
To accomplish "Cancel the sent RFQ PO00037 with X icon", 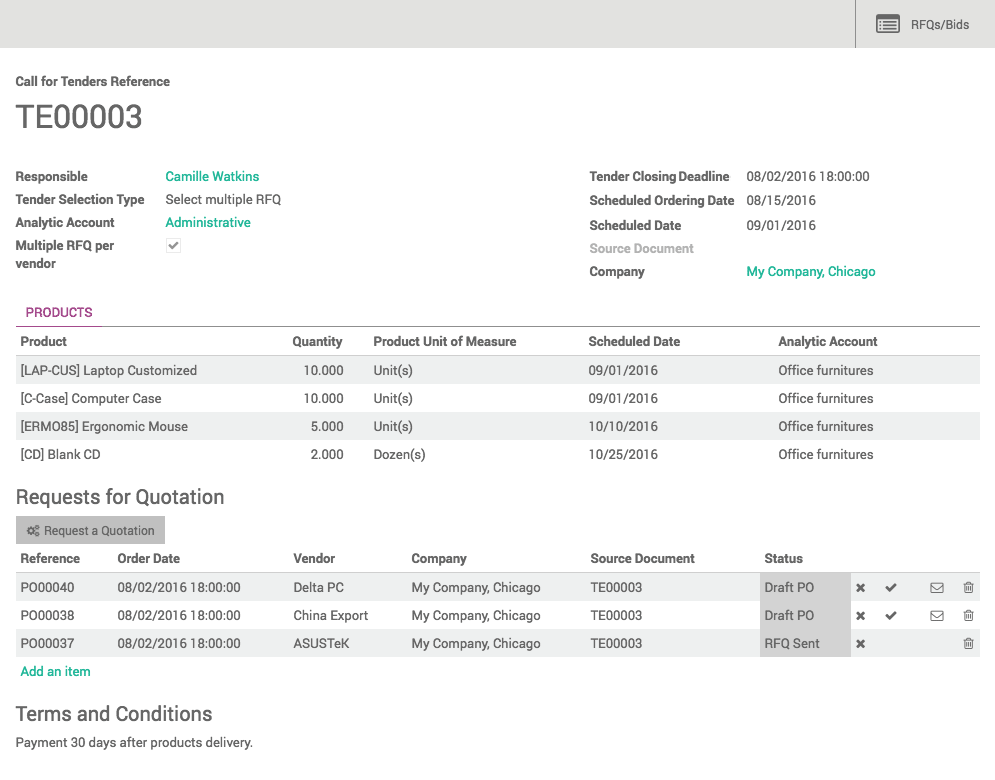I will 860,643.
